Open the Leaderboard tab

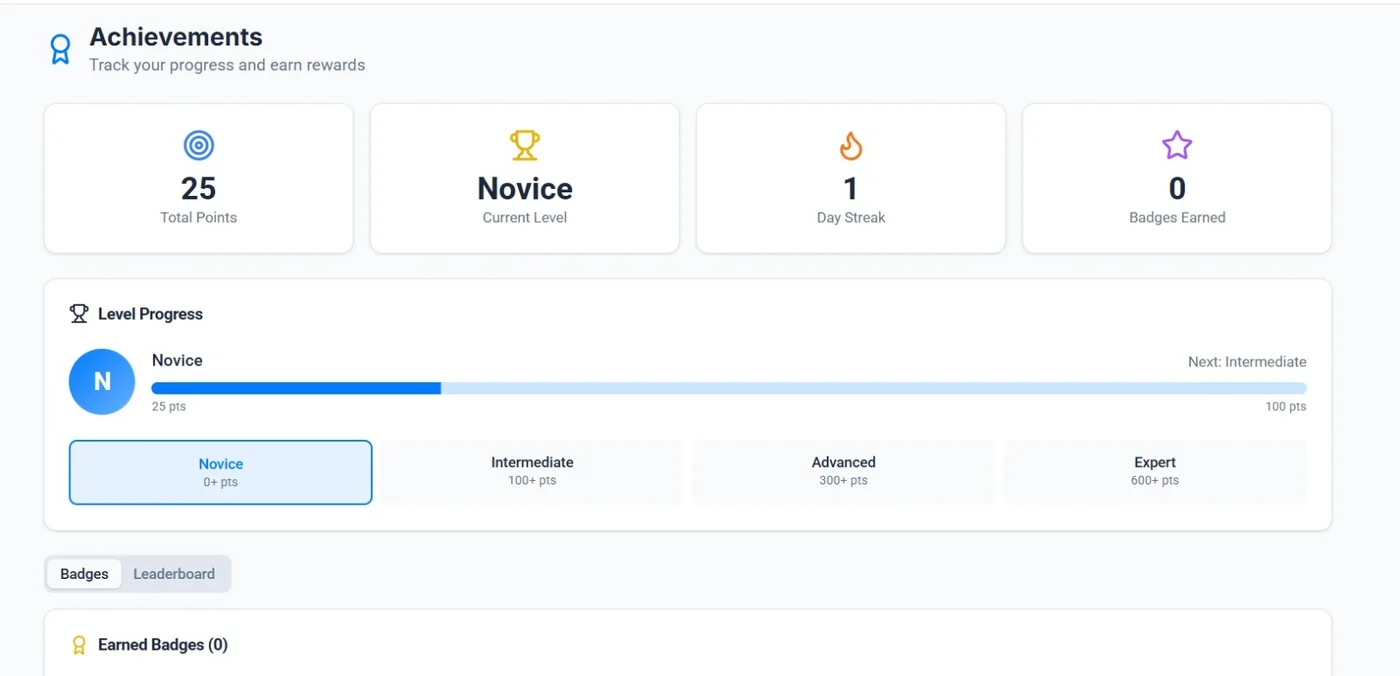click(174, 574)
